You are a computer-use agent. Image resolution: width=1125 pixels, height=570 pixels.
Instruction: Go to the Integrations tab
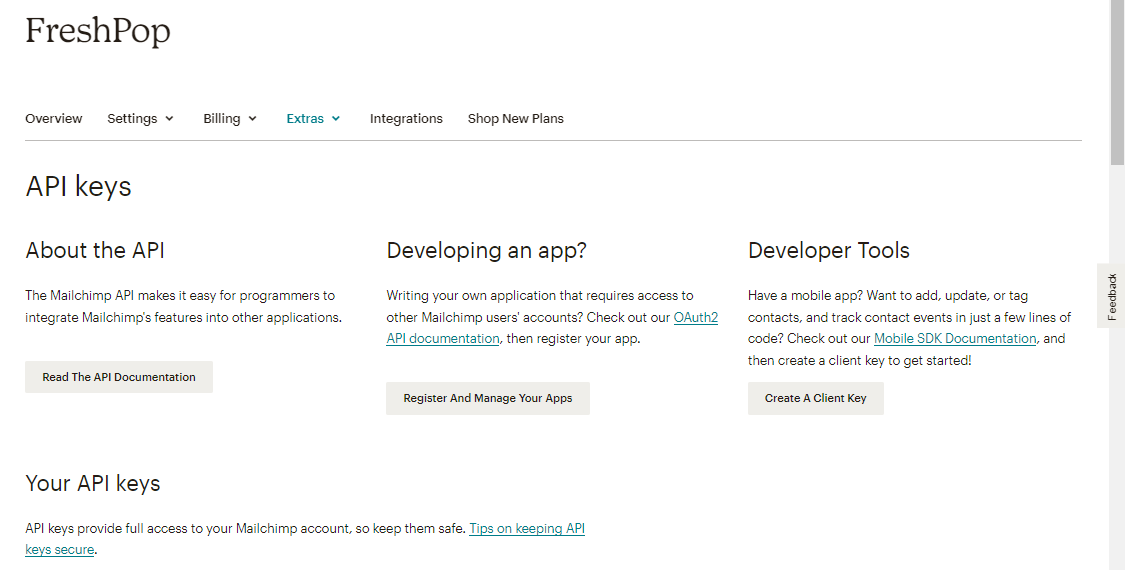[406, 118]
